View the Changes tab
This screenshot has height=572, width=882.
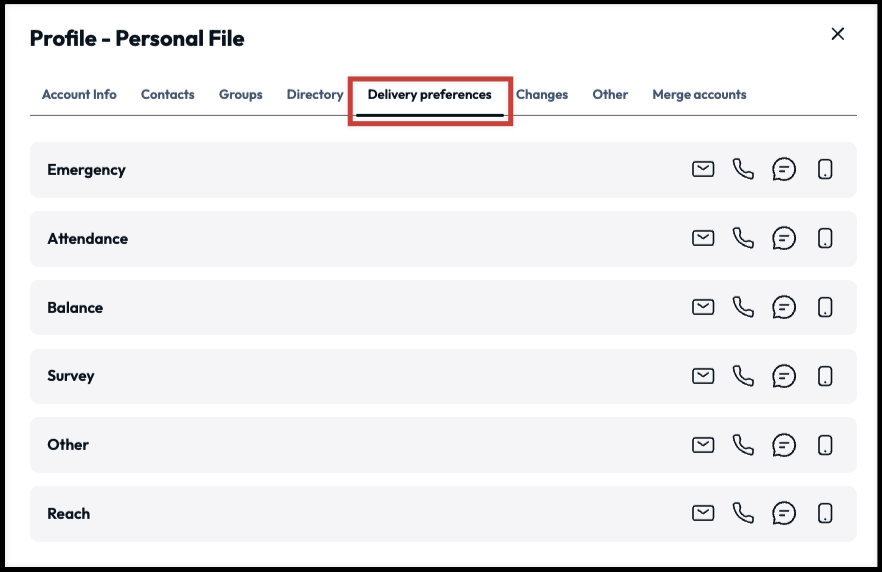click(x=542, y=95)
